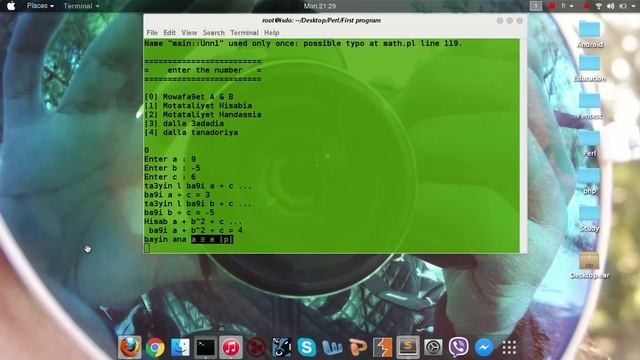Open the blue face-graphic dock app

282,348
